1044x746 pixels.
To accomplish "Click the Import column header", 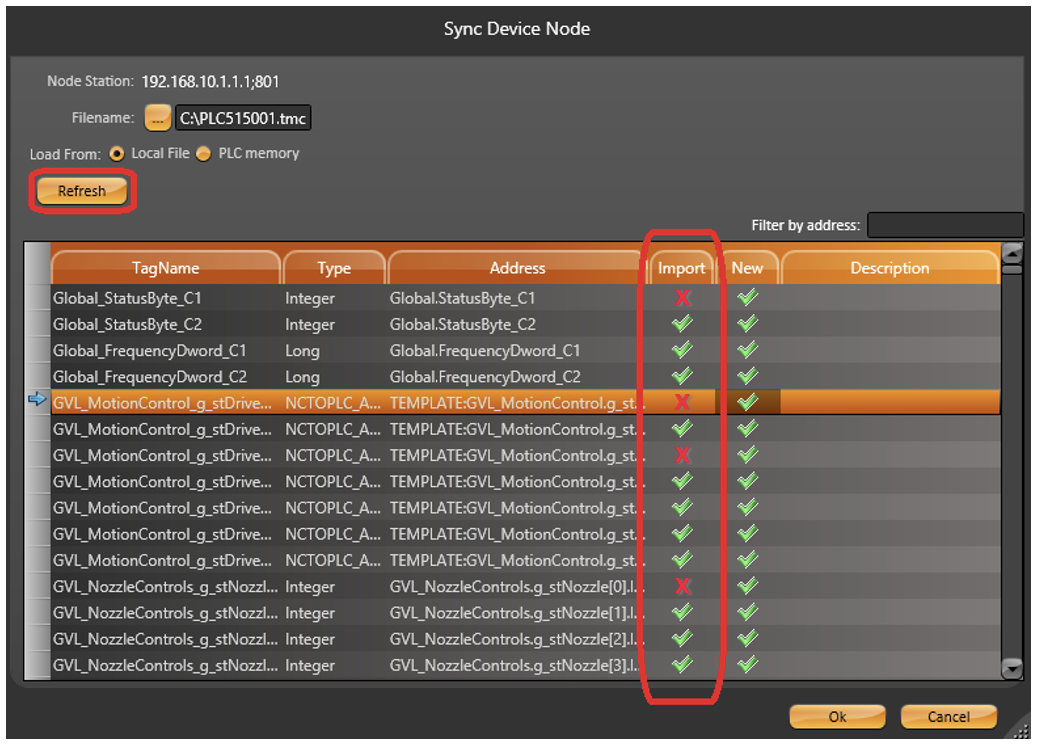I will coord(682,268).
